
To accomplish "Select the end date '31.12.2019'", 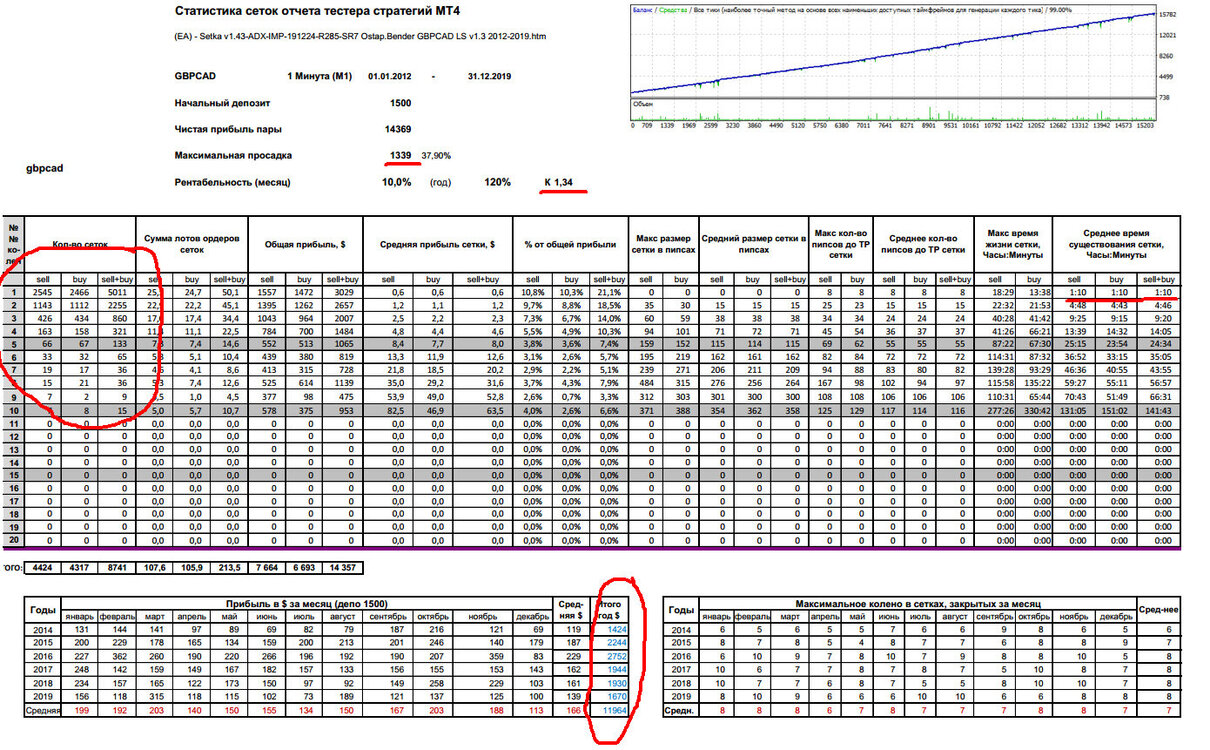I will [489, 76].
